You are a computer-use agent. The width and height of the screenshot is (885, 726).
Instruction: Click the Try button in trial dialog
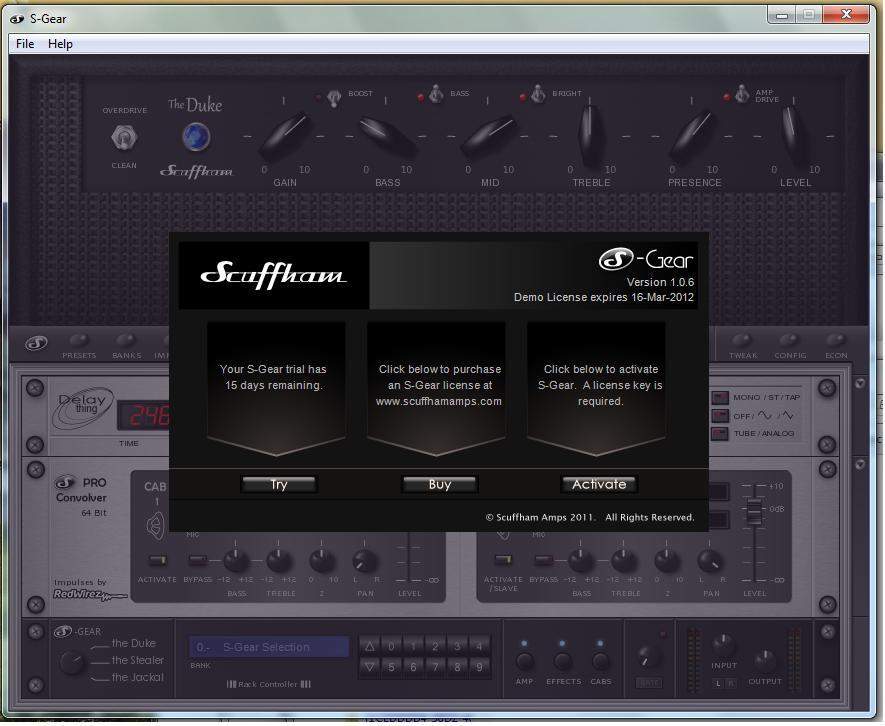tap(279, 485)
